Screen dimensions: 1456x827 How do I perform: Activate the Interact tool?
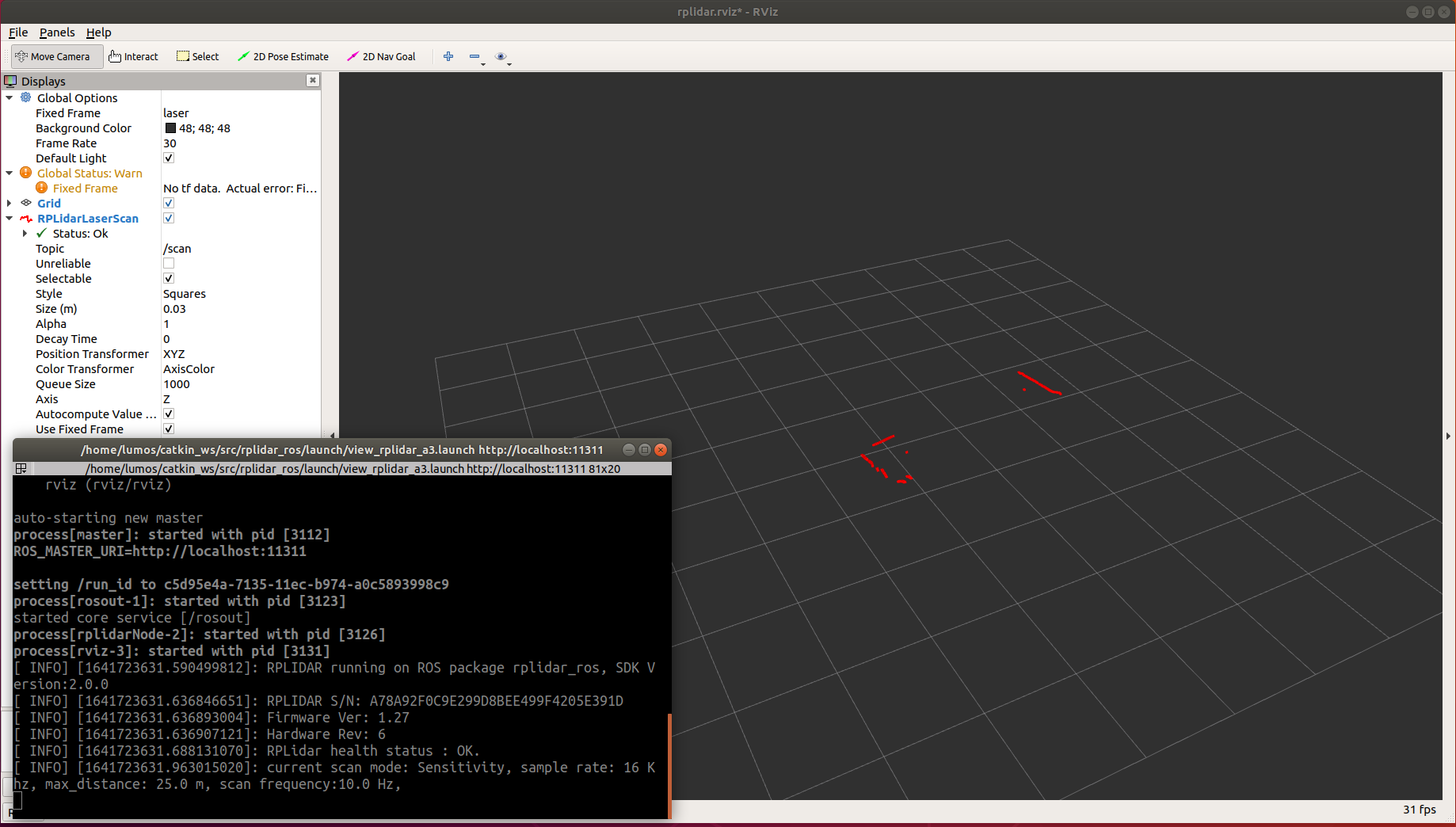click(x=133, y=56)
